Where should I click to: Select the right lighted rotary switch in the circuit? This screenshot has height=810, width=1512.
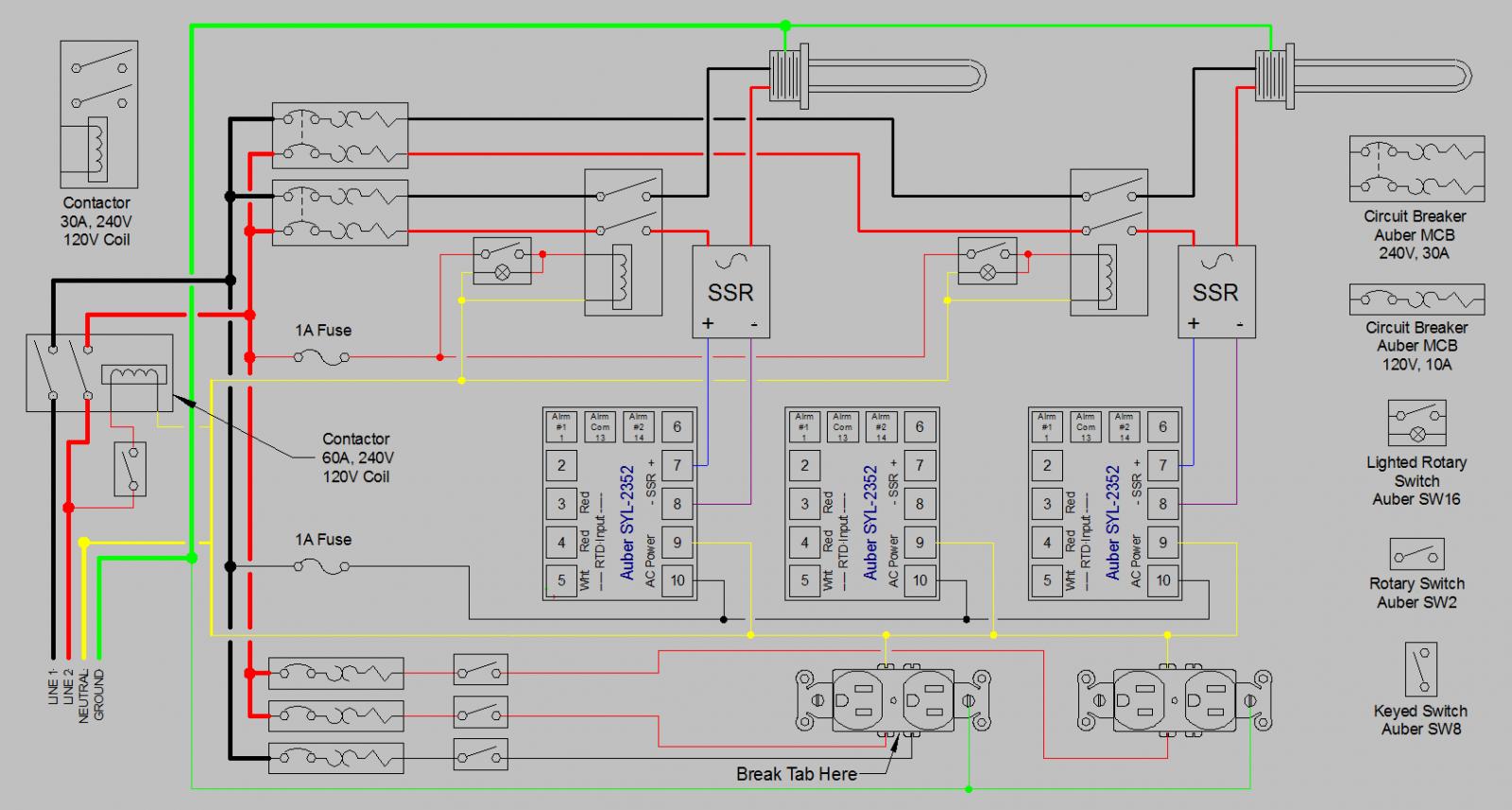pos(988,261)
